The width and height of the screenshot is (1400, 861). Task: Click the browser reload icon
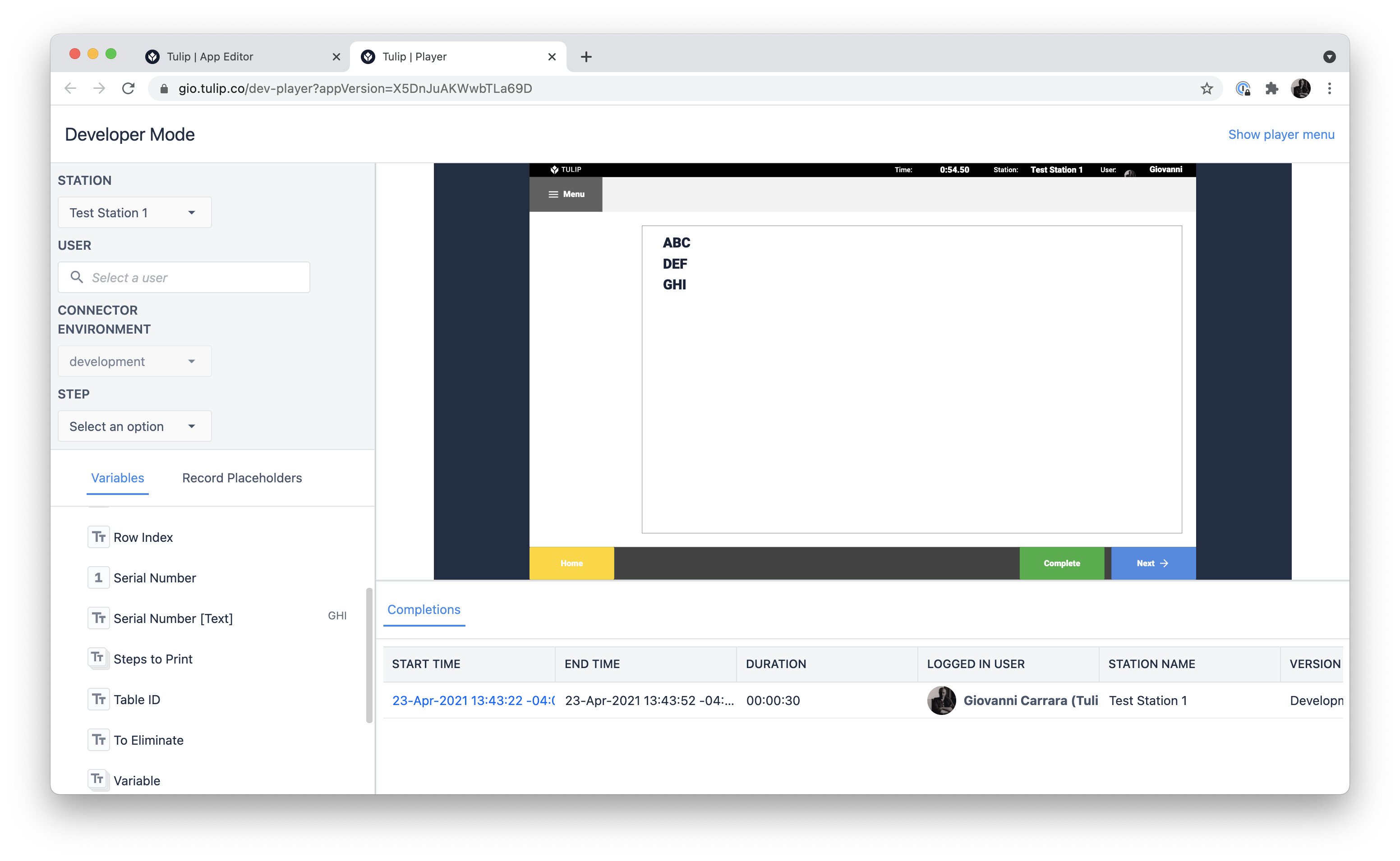(128, 88)
